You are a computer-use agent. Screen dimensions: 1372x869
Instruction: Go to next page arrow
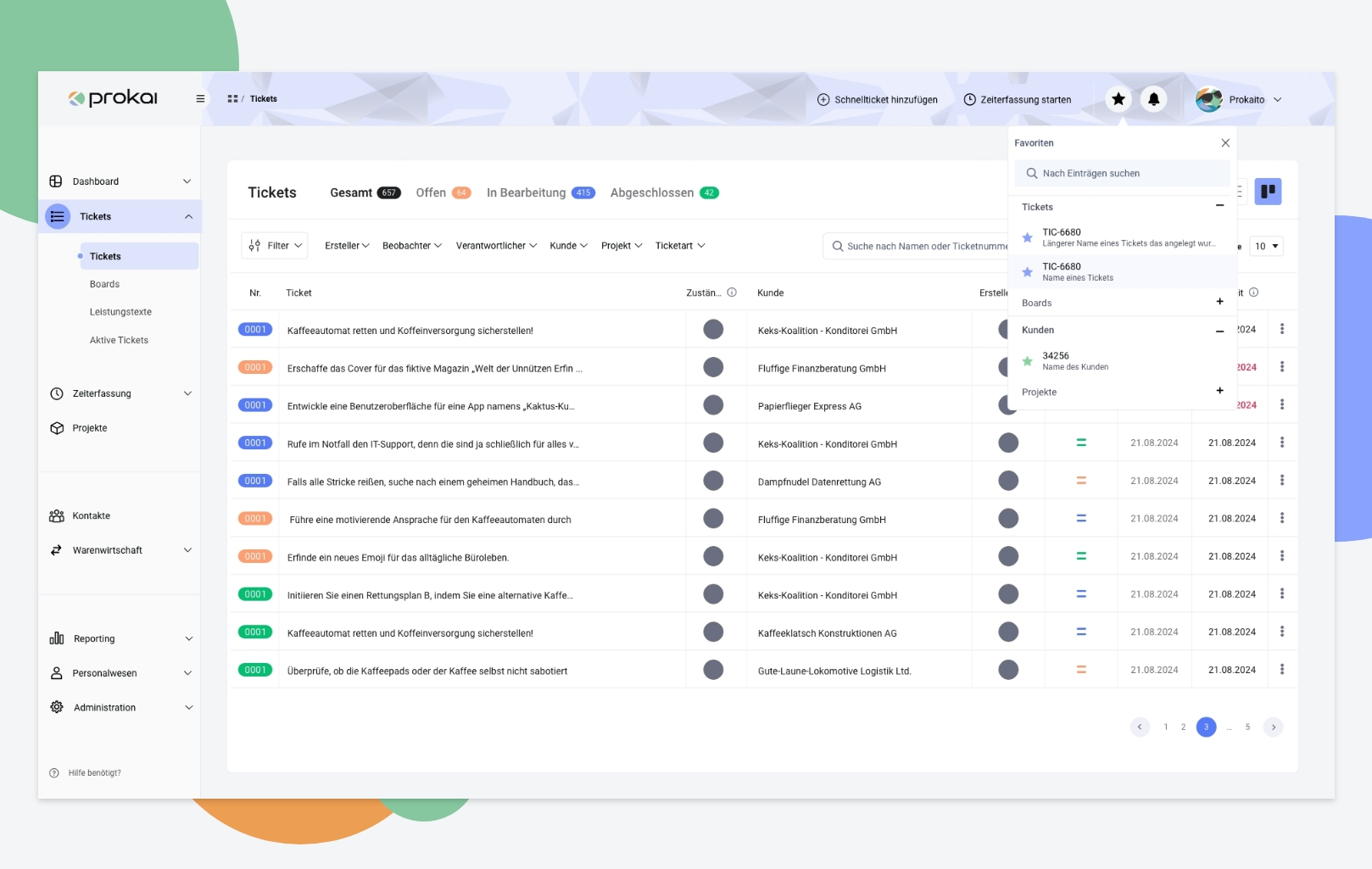(1273, 727)
